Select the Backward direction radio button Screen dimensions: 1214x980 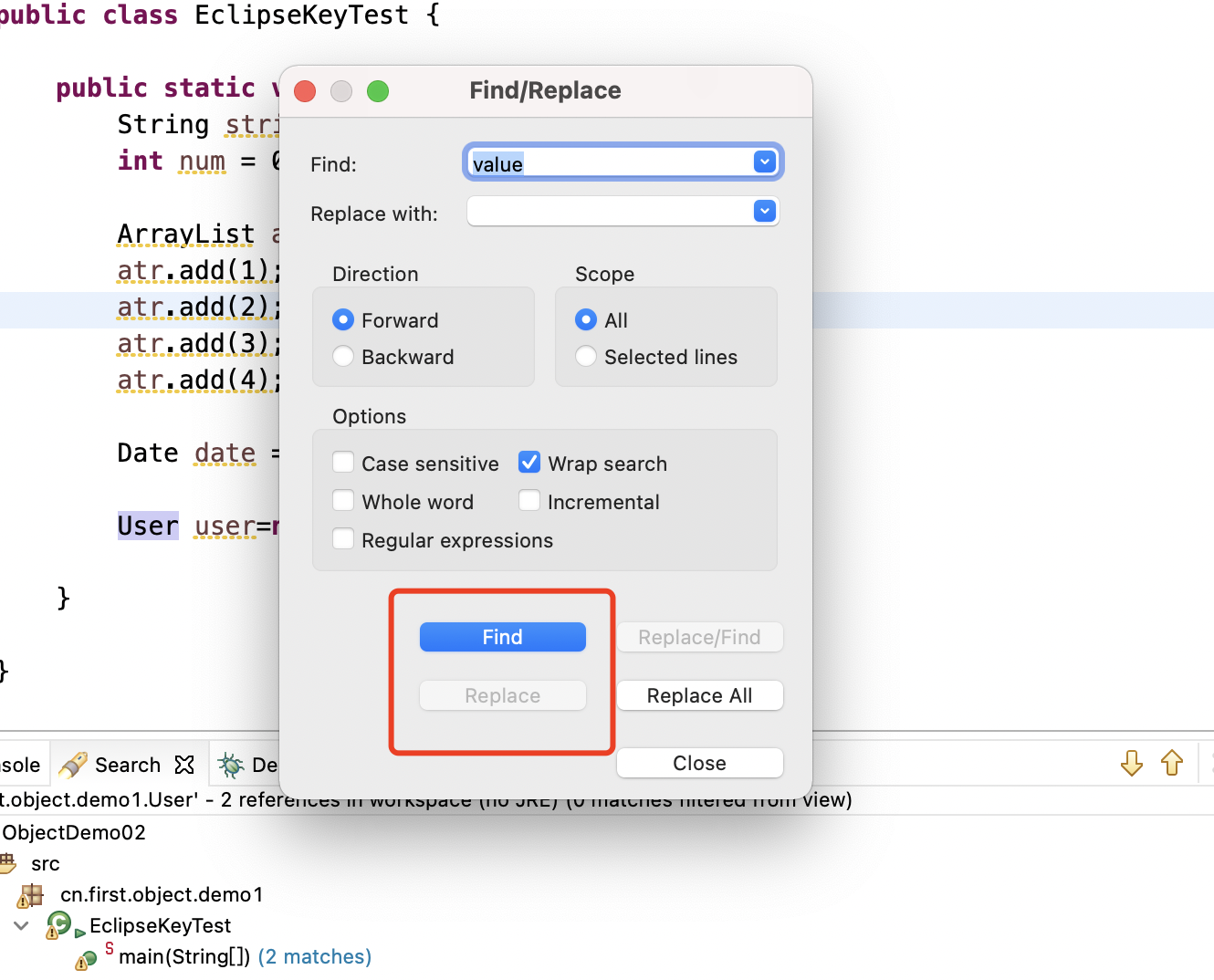coord(343,357)
